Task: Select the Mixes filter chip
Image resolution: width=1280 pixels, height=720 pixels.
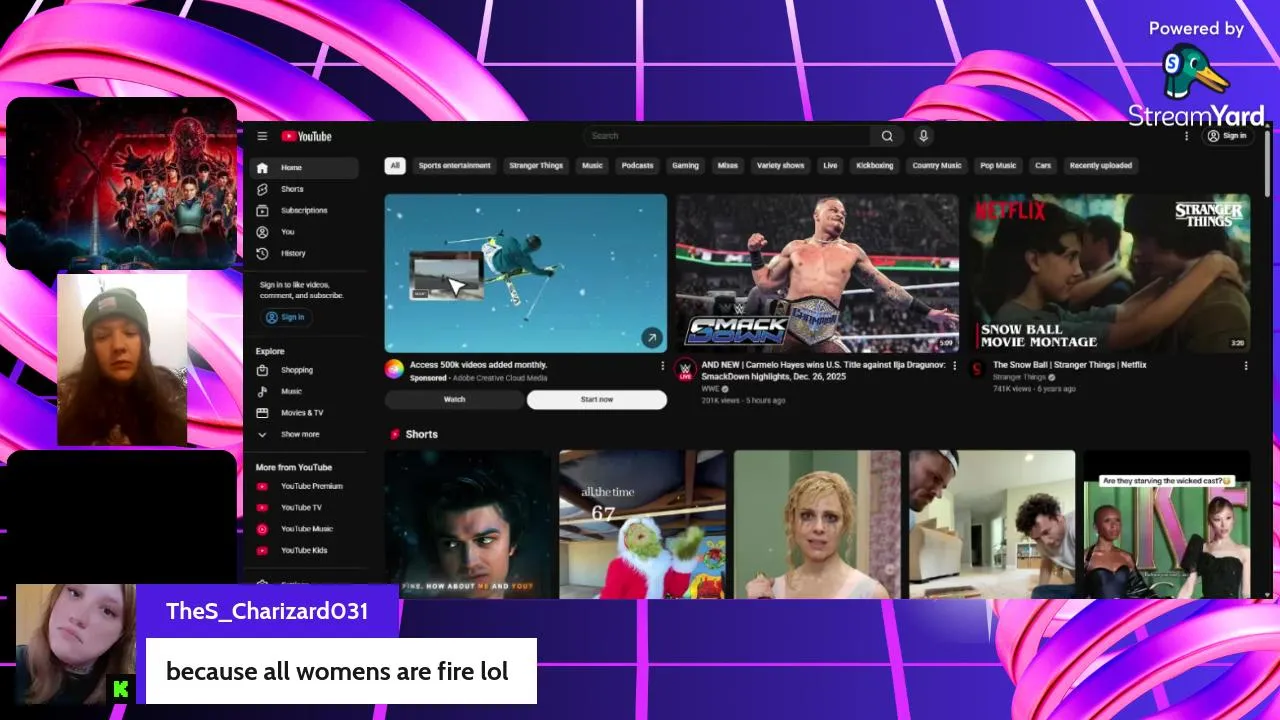Action: click(728, 166)
